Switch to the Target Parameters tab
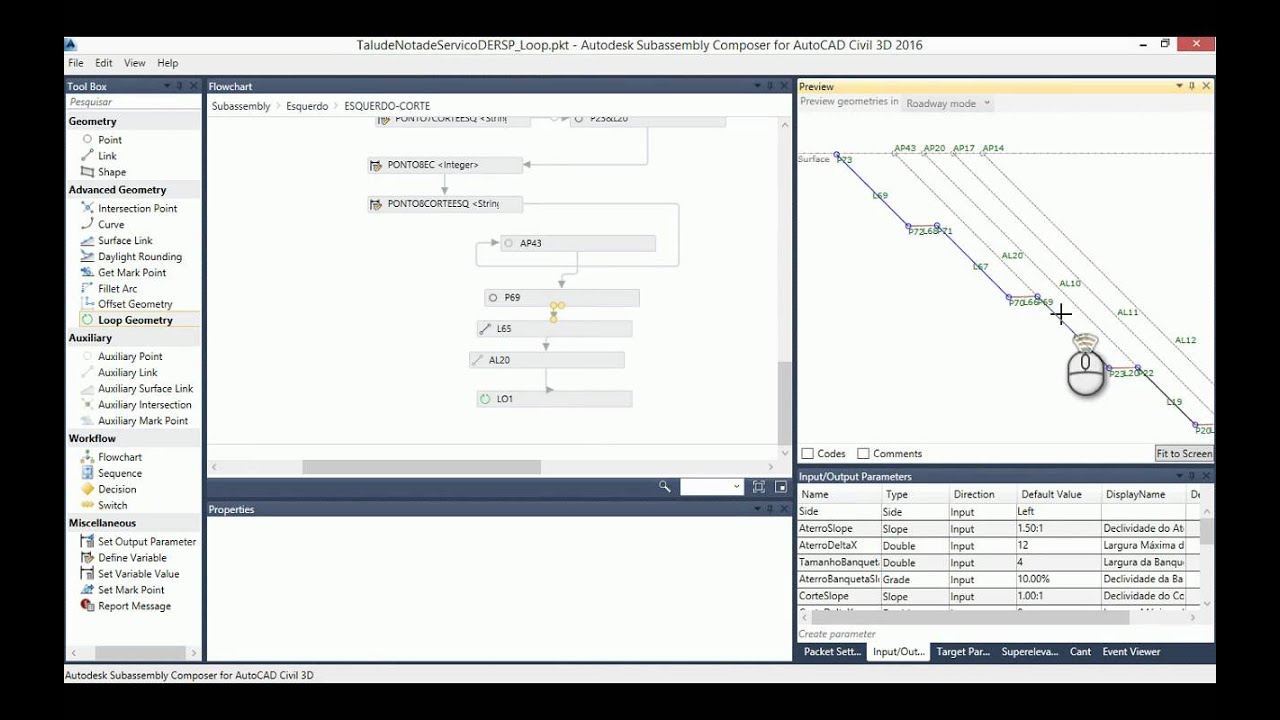The height and width of the screenshot is (720, 1280). point(963,652)
